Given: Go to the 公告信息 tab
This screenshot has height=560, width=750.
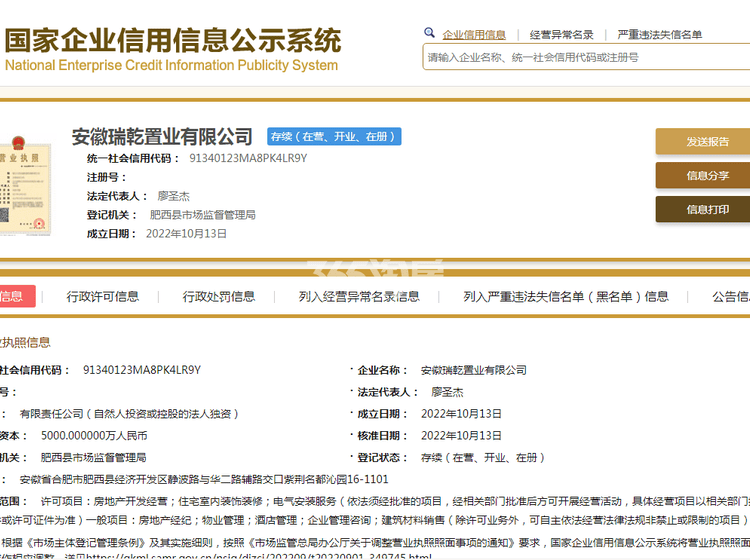Looking at the screenshot, I should pyautogui.click(x=730, y=297).
